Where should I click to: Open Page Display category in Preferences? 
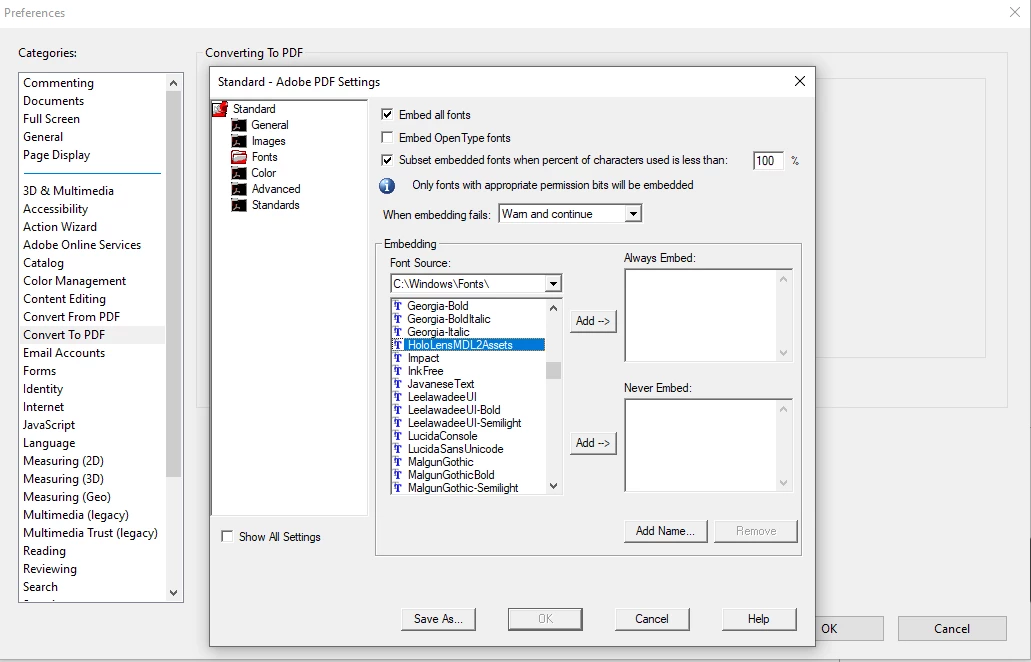click(57, 155)
